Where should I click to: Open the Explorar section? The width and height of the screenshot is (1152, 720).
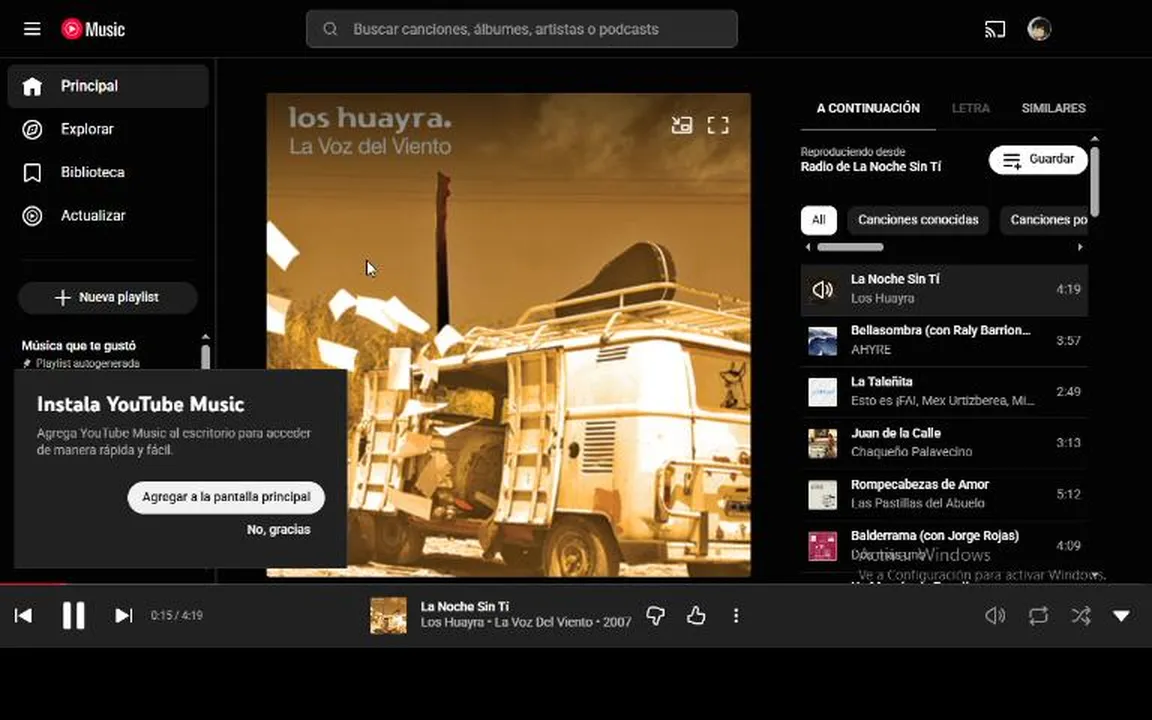[x=108, y=129]
